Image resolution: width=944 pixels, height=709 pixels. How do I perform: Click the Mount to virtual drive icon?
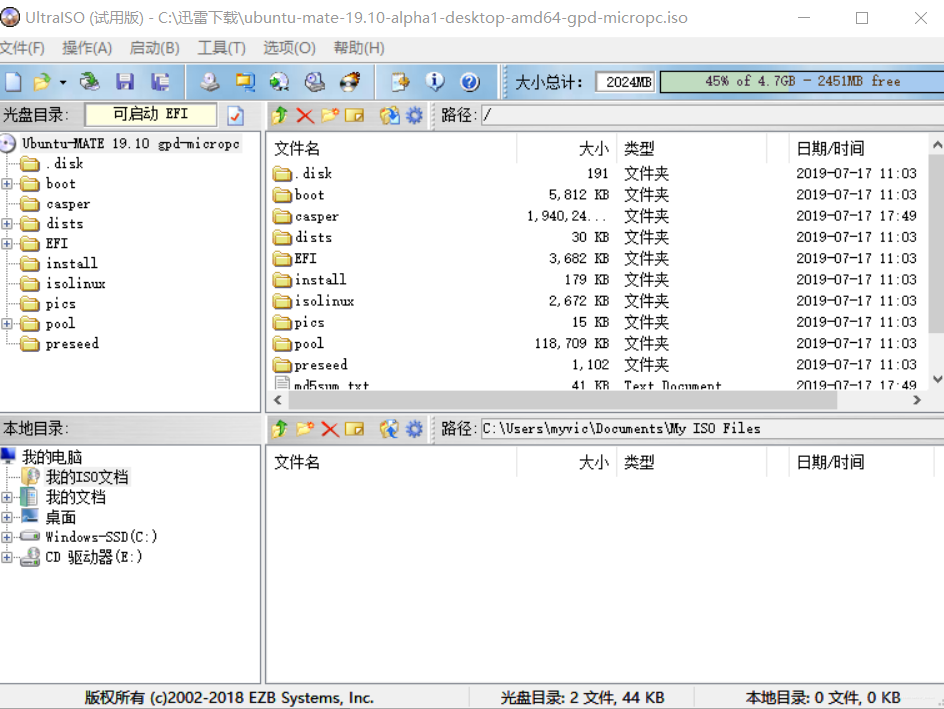tap(314, 82)
